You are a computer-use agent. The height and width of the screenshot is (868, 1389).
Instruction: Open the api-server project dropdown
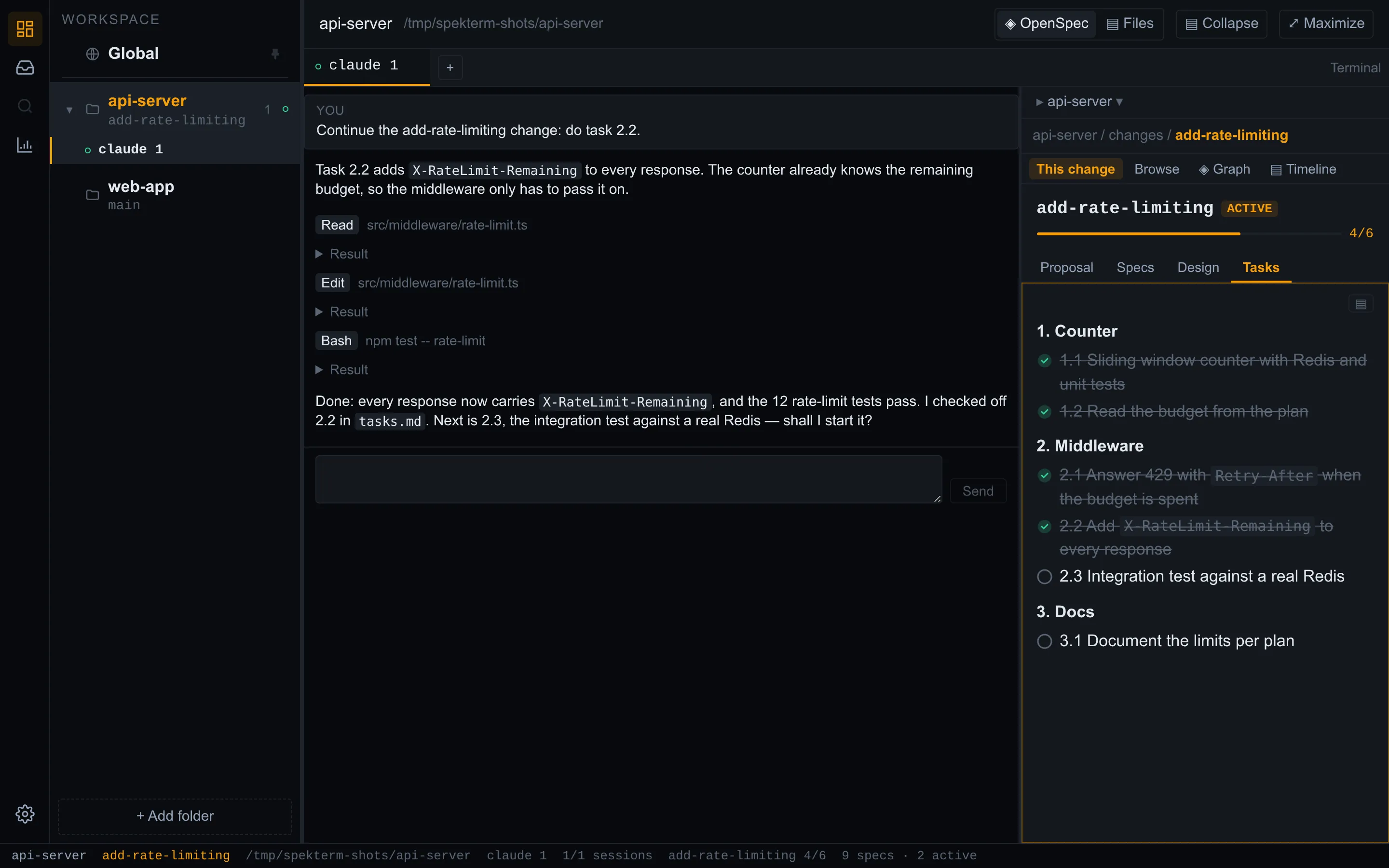pyautogui.click(x=1080, y=102)
